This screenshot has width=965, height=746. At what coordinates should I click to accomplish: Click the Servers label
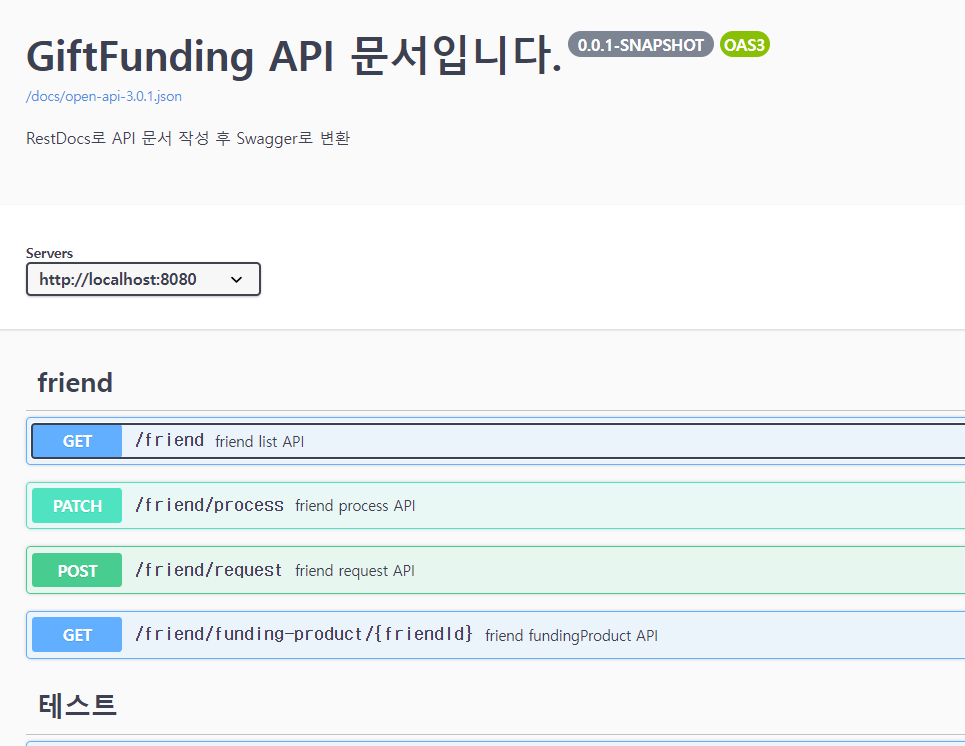click(x=49, y=253)
